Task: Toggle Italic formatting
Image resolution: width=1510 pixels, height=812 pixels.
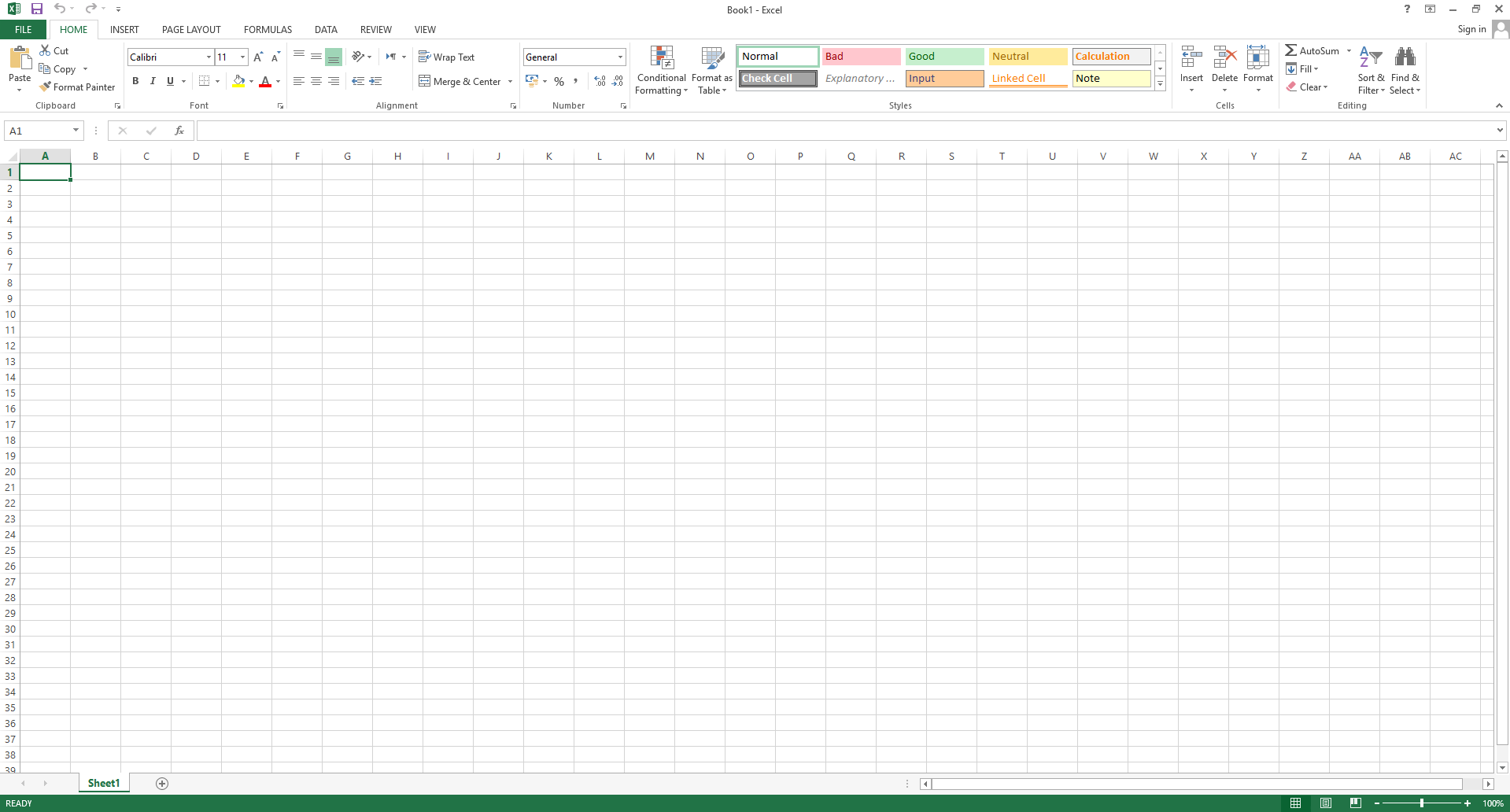Action: (x=153, y=81)
